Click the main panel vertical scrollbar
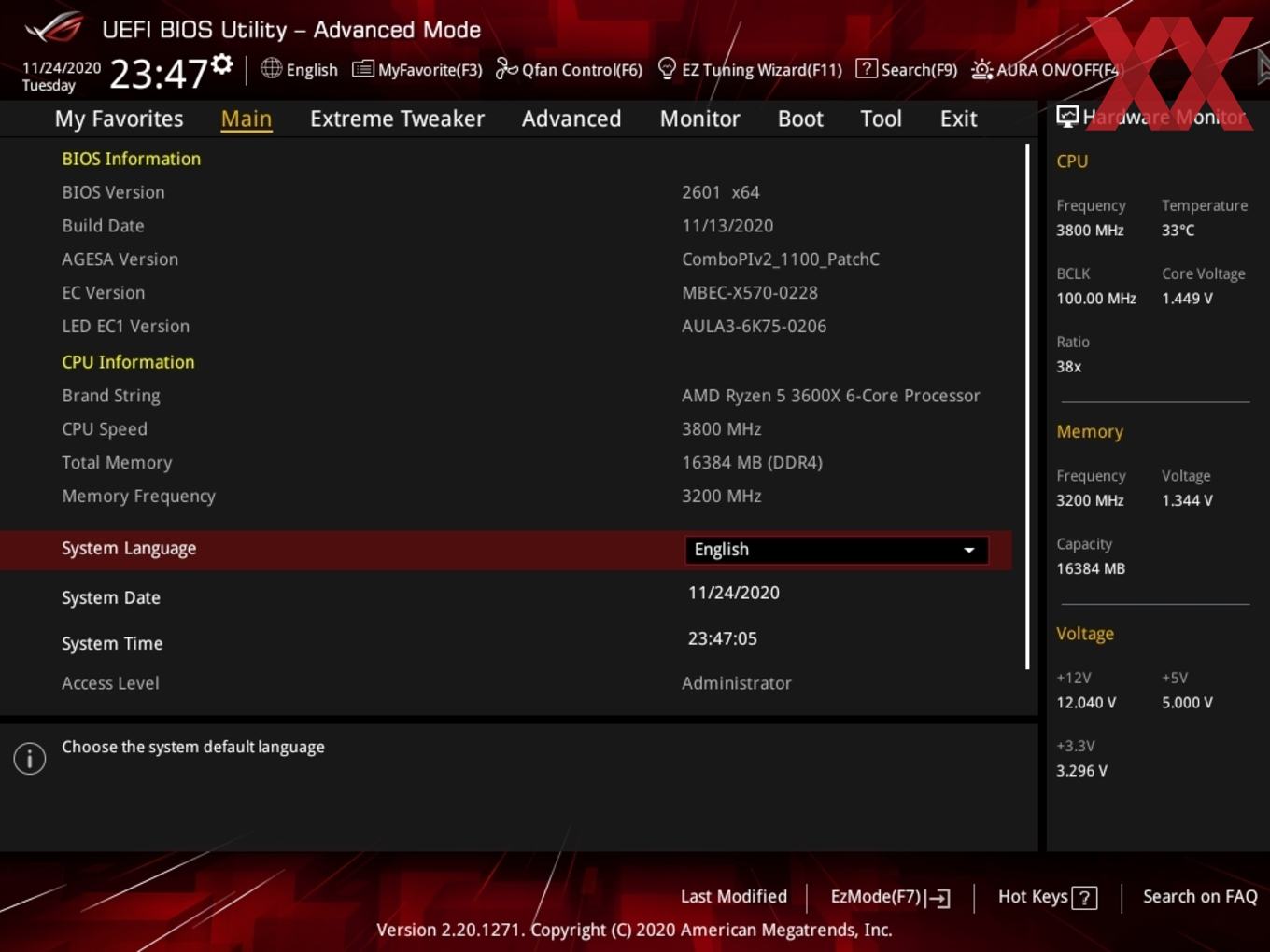The height and width of the screenshot is (952, 1270). coord(1027,406)
